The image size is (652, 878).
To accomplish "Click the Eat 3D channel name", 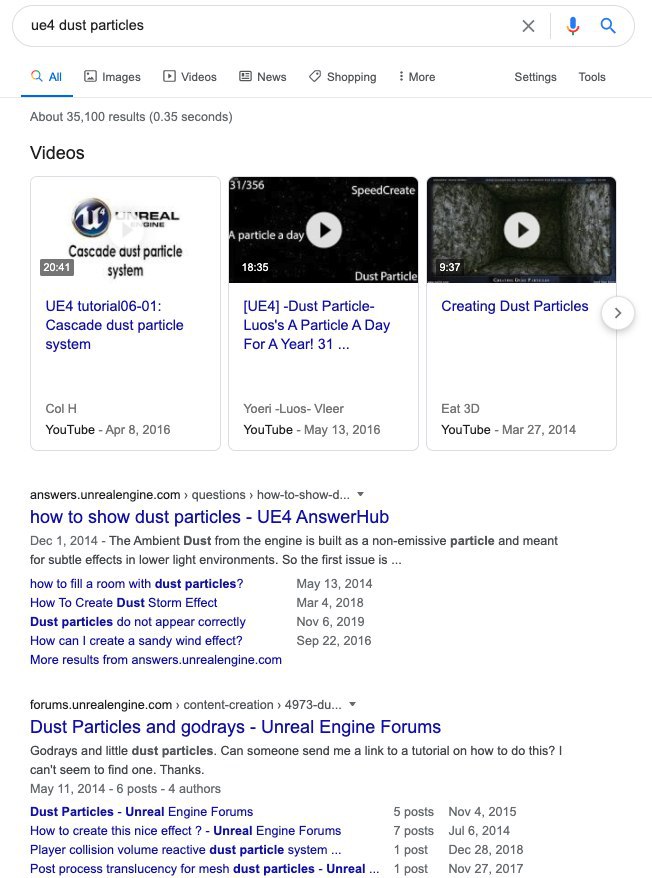I will click(x=460, y=409).
